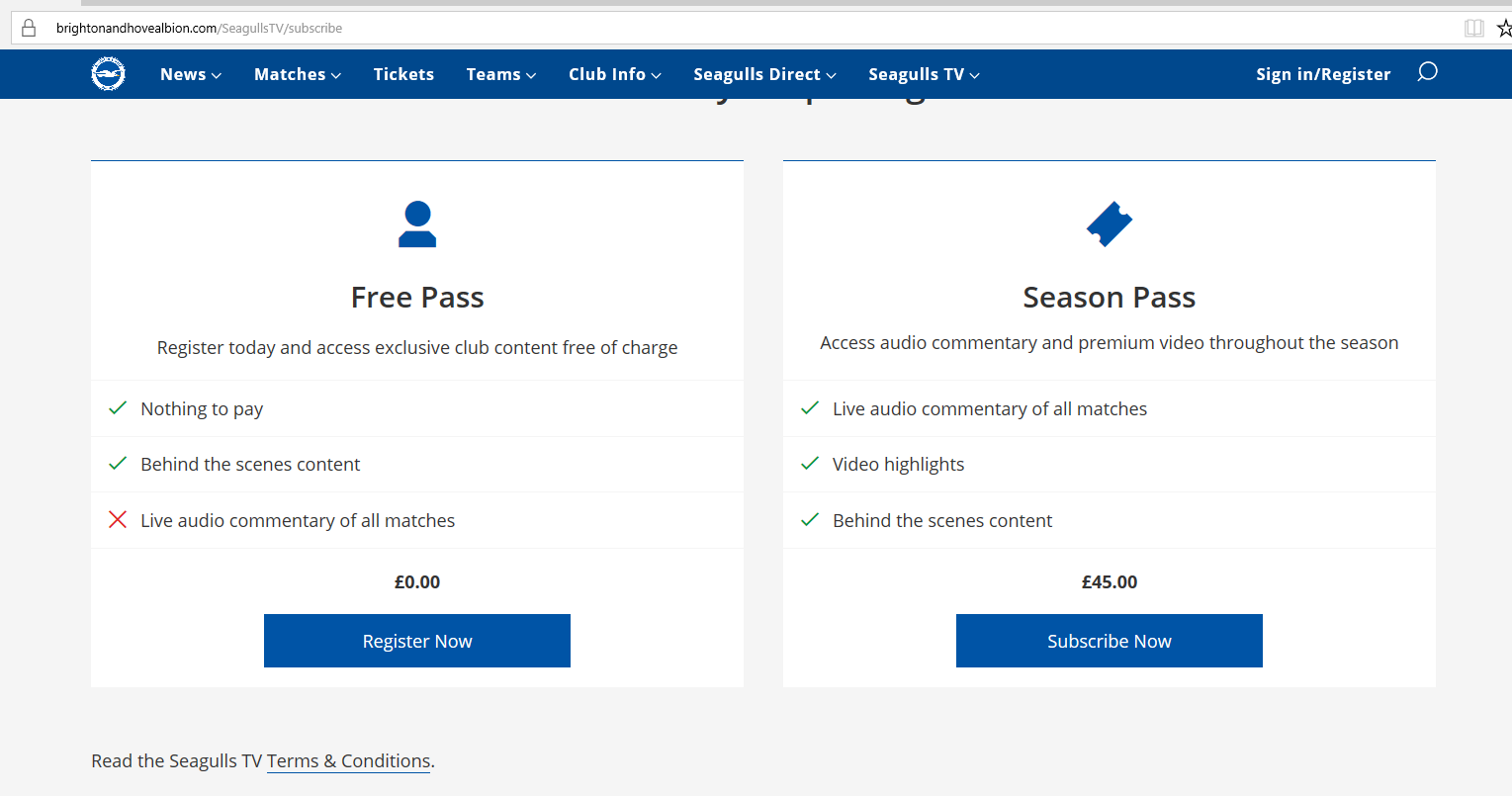Click the Brighton club crest logo

pyautogui.click(x=108, y=74)
